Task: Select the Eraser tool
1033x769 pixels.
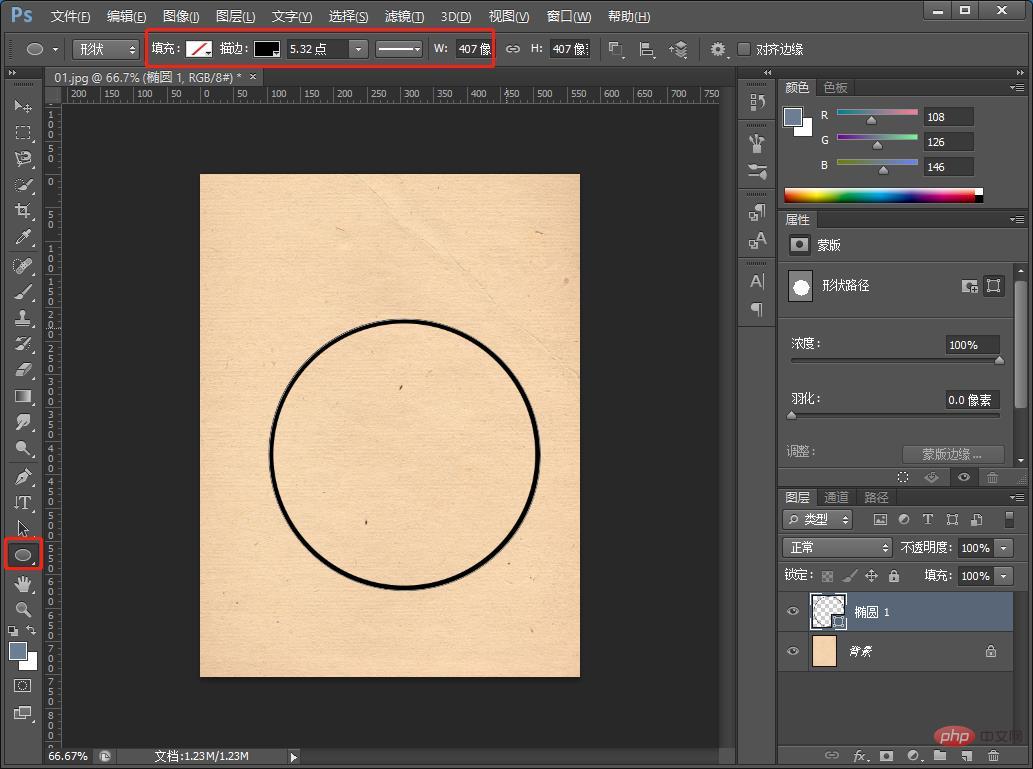Action: (x=23, y=370)
